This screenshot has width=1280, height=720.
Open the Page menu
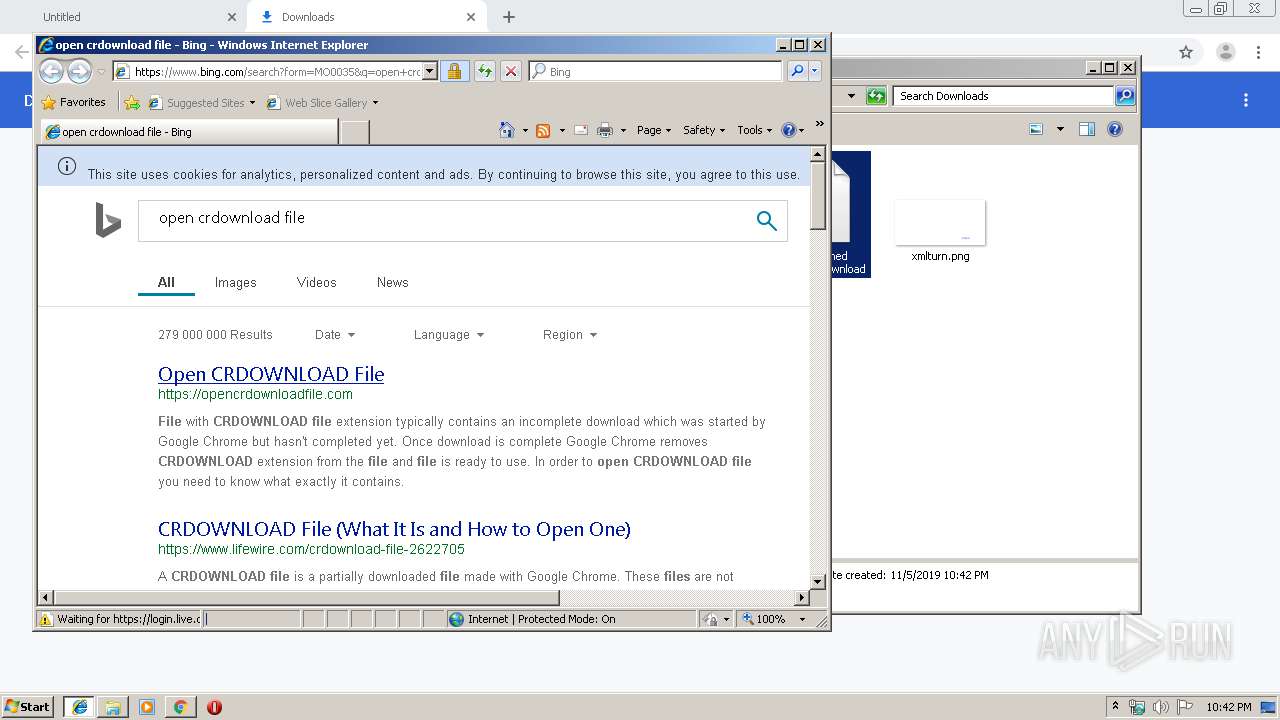tap(654, 130)
